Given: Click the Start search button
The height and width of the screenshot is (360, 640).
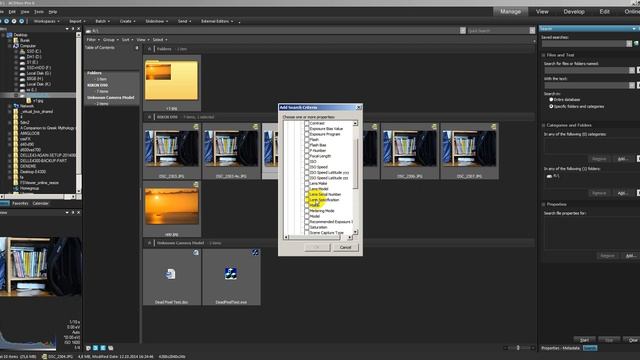Looking at the screenshot, I should [584, 340].
